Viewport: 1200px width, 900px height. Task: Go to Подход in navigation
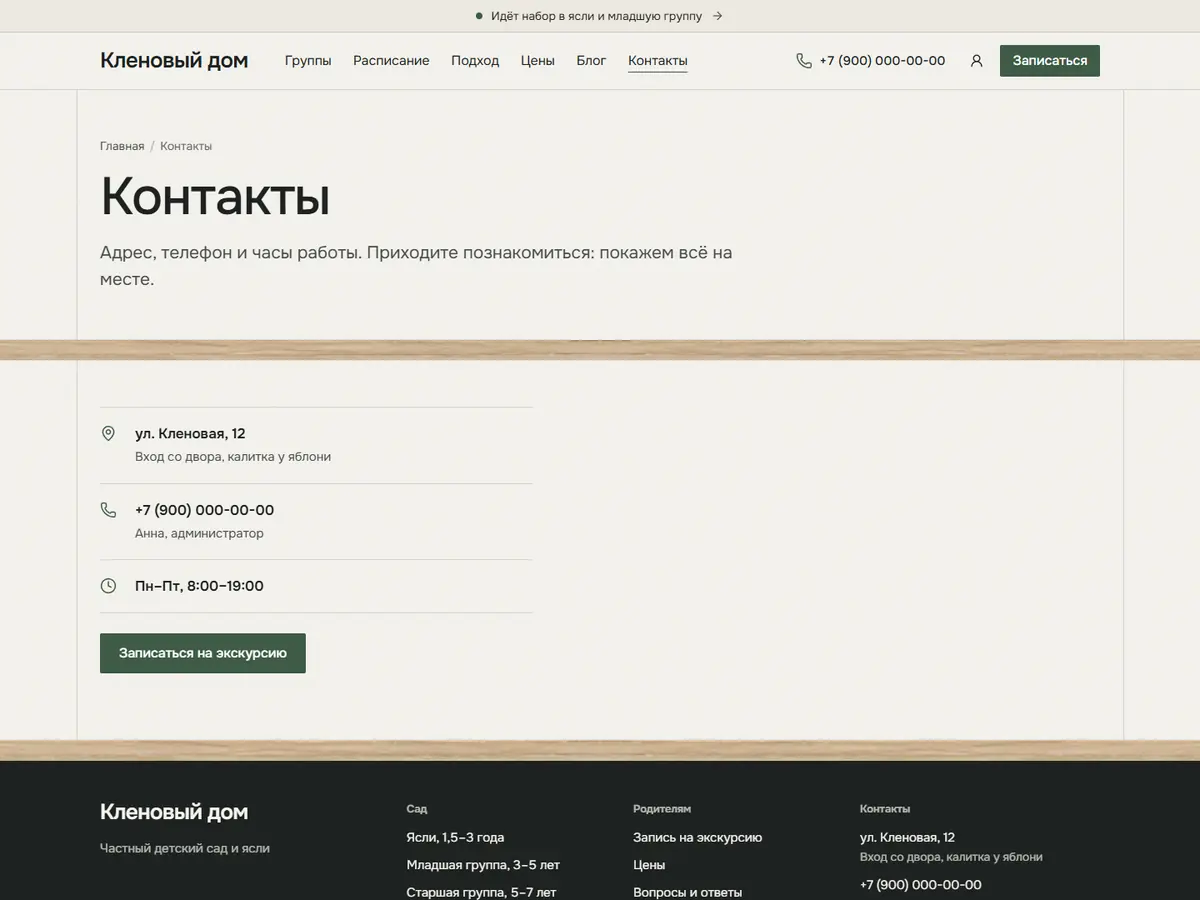pyautogui.click(x=475, y=61)
